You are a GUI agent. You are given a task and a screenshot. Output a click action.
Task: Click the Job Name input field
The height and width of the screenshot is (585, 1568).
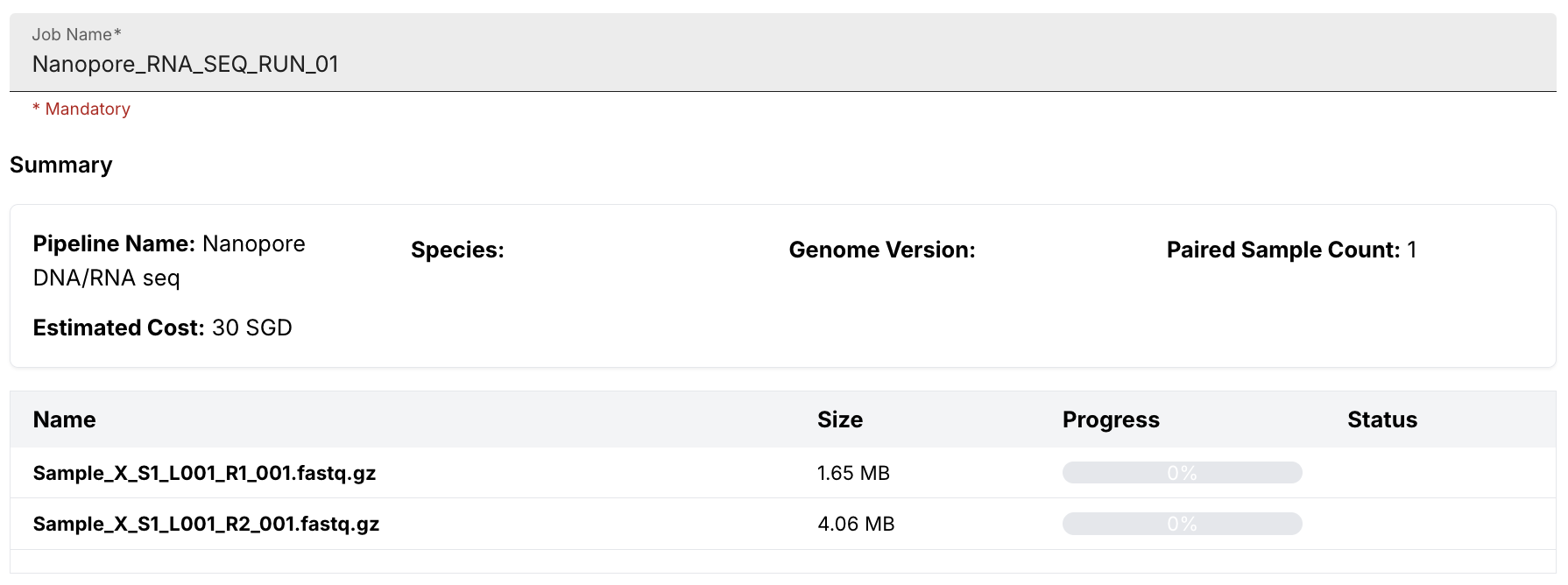click(x=782, y=53)
